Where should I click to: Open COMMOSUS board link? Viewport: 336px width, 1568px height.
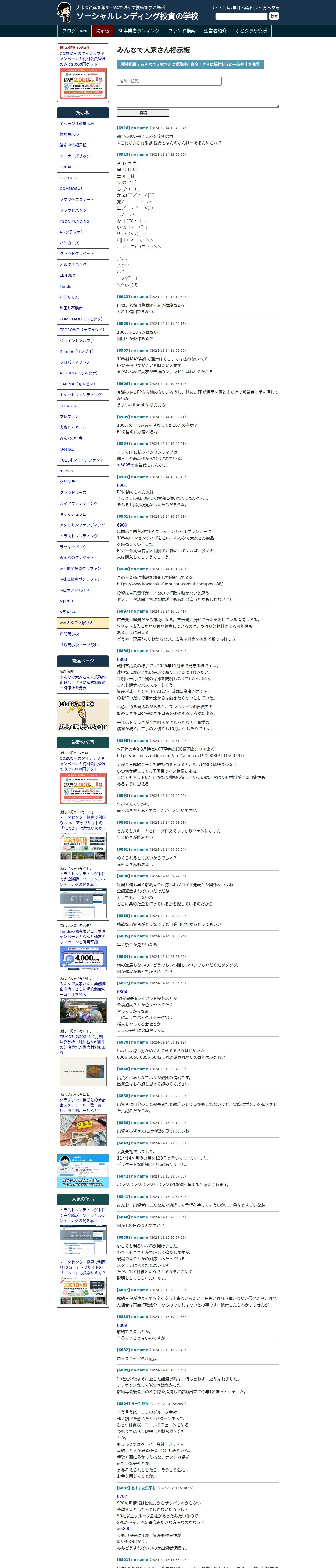coord(83,189)
